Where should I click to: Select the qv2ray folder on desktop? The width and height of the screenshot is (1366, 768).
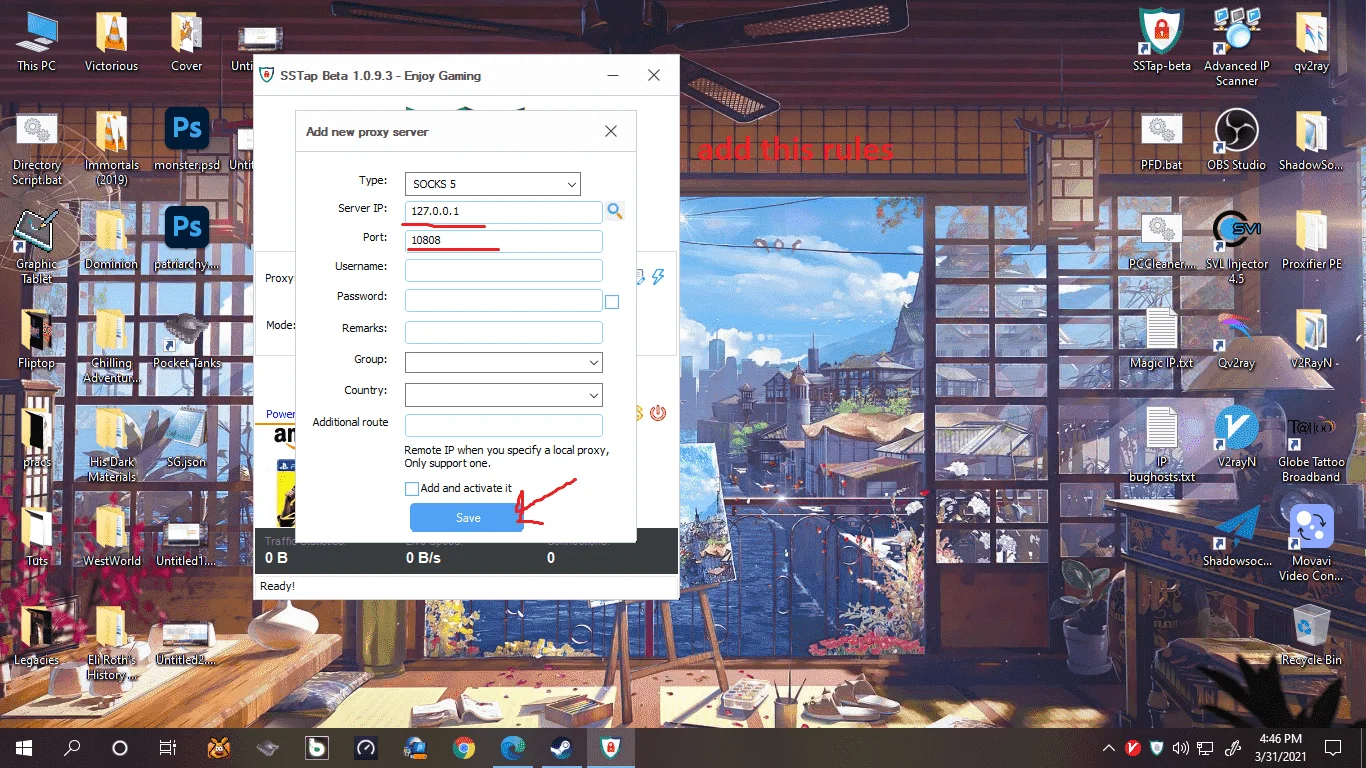pos(1310,41)
